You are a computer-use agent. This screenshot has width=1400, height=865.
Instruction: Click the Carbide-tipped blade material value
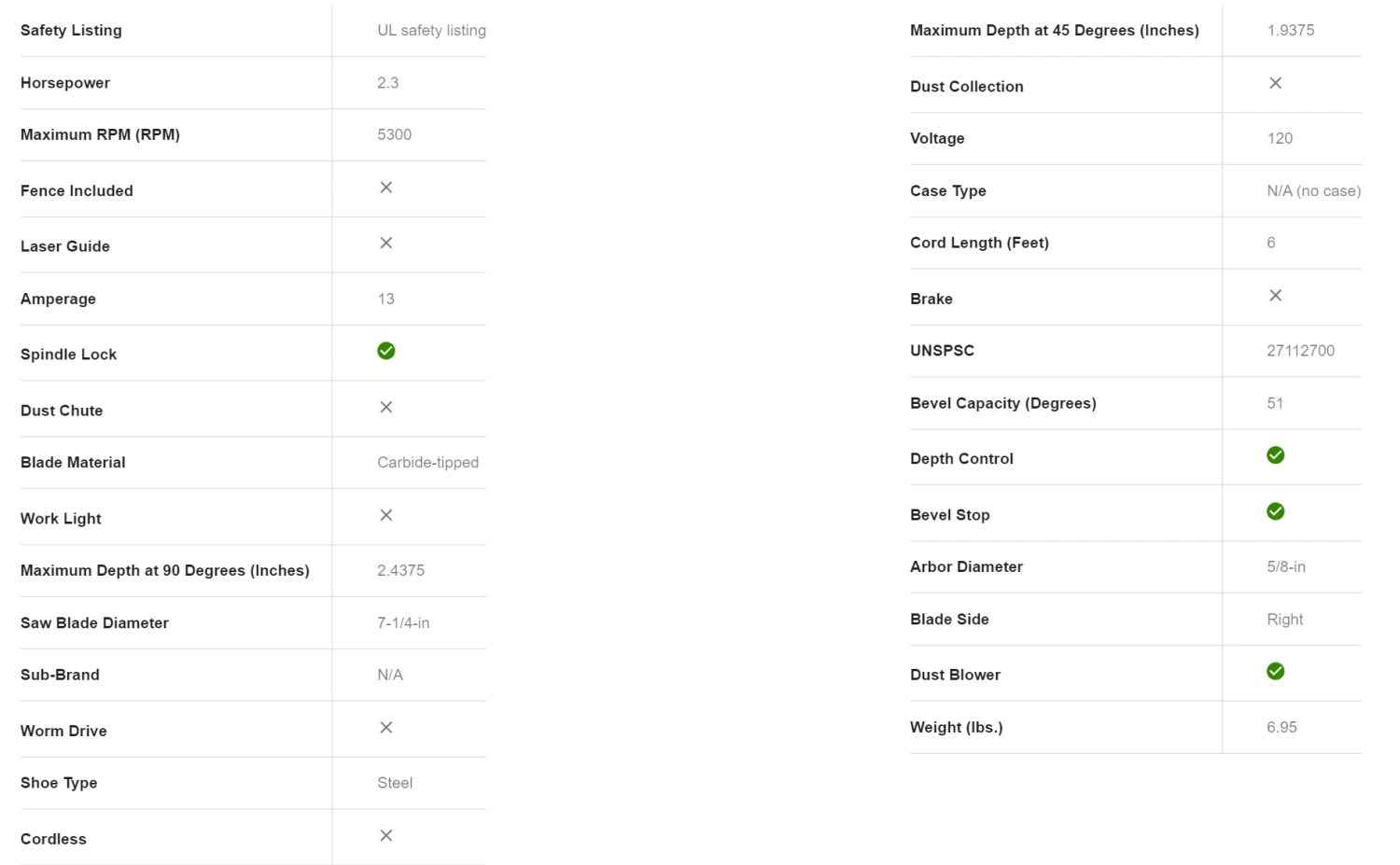427,463
